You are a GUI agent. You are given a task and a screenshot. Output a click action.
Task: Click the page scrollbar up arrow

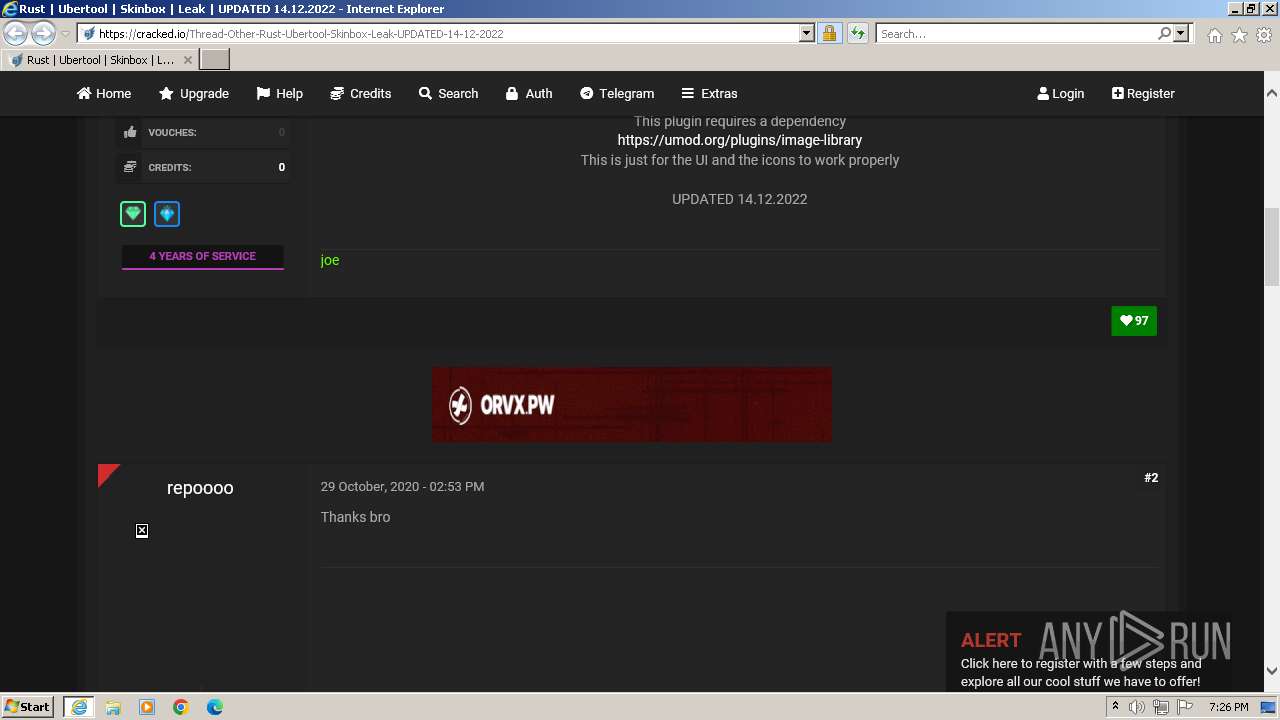[x=1272, y=92]
